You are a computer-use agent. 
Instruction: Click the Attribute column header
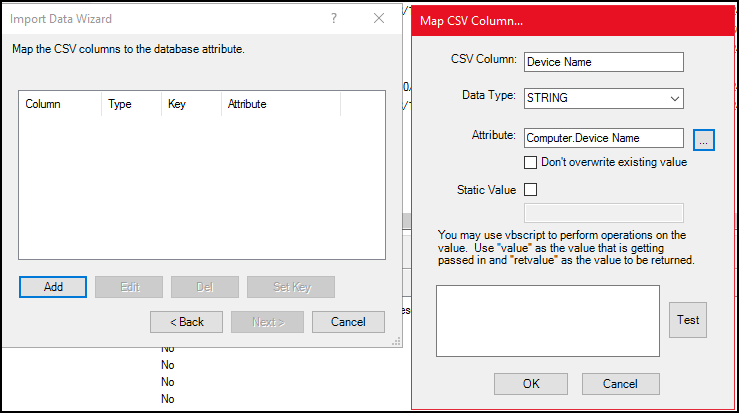[x=280, y=104]
